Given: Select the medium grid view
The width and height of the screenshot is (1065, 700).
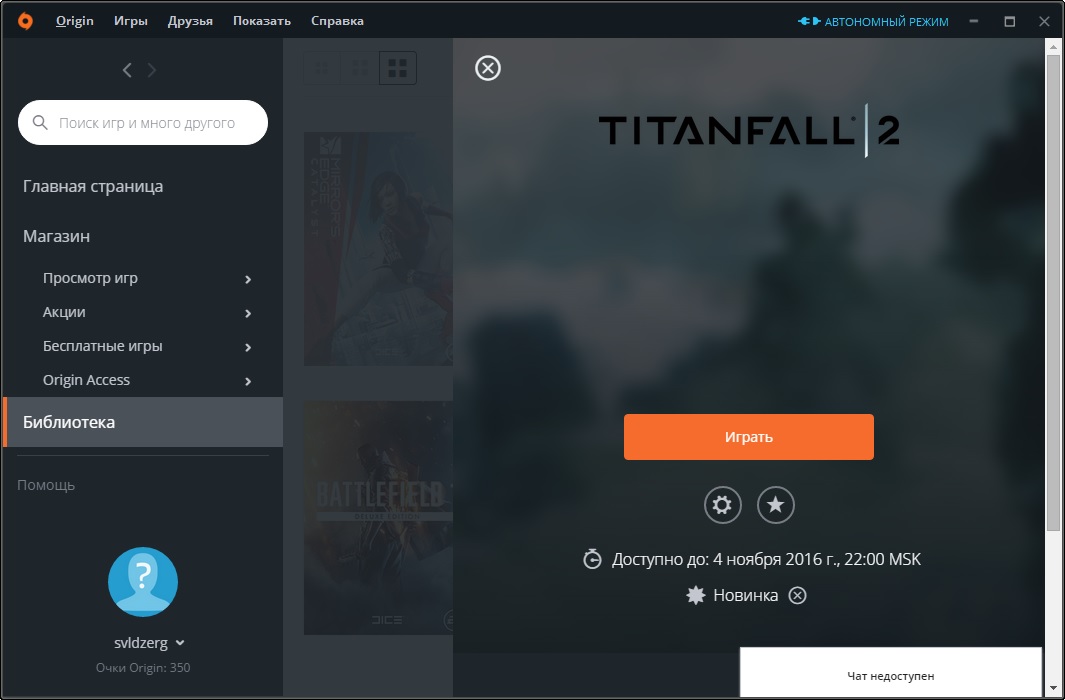Looking at the screenshot, I should [x=360, y=68].
